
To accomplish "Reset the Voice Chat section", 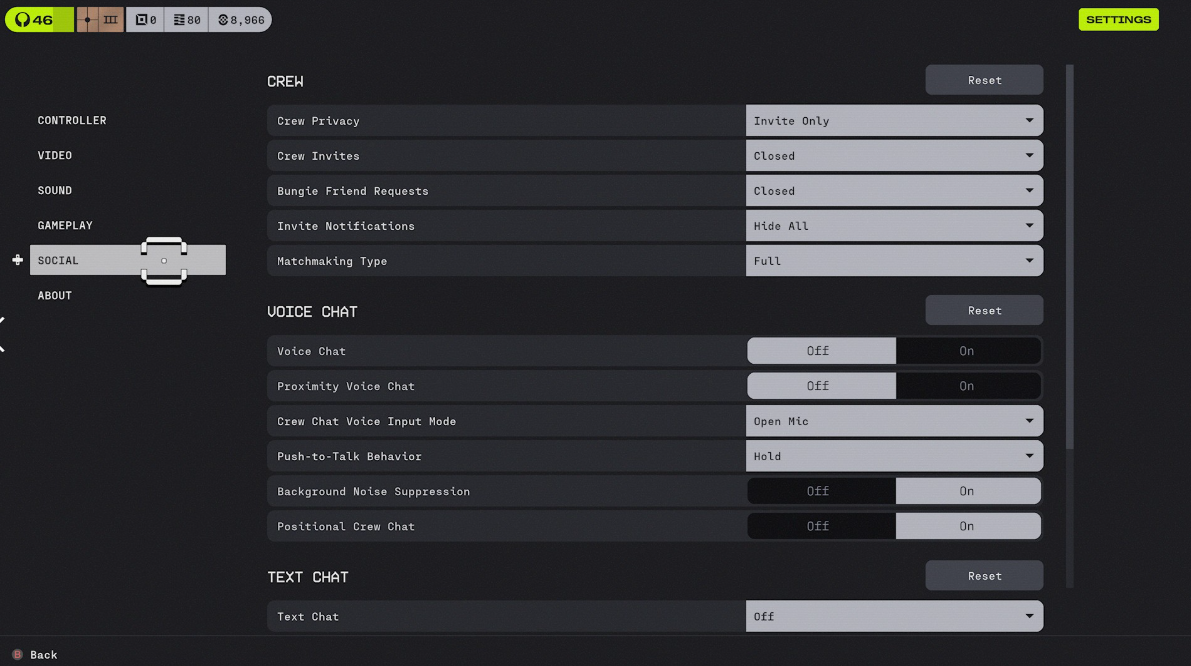I will 984,310.
